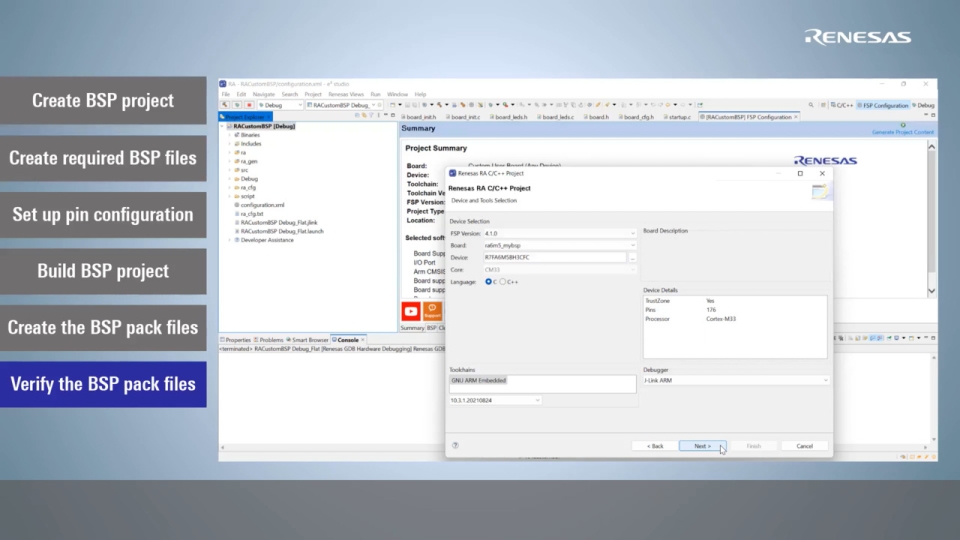
Task: Select the C language radio button
Action: click(x=489, y=282)
